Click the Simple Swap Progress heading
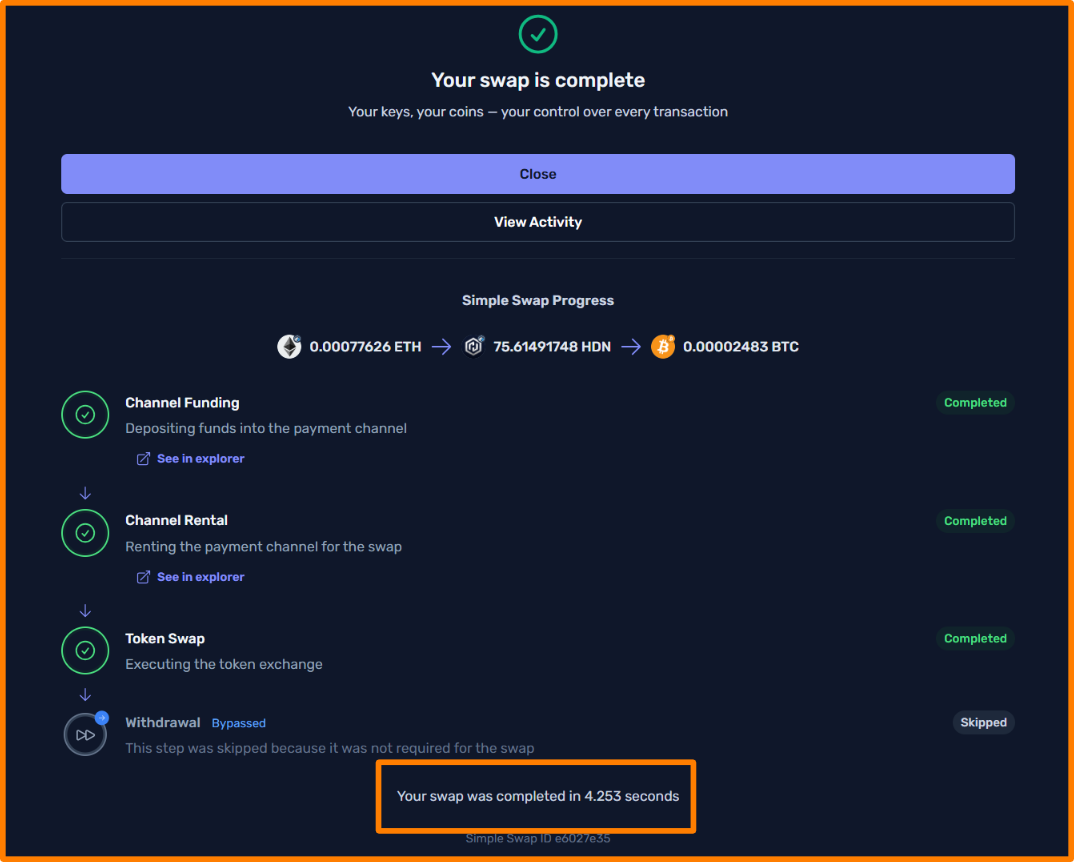 [538, 300]
